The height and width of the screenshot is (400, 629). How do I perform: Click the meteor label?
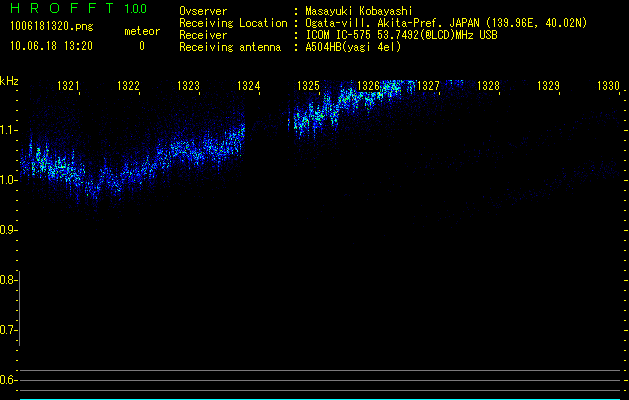(x=142, y=31)
